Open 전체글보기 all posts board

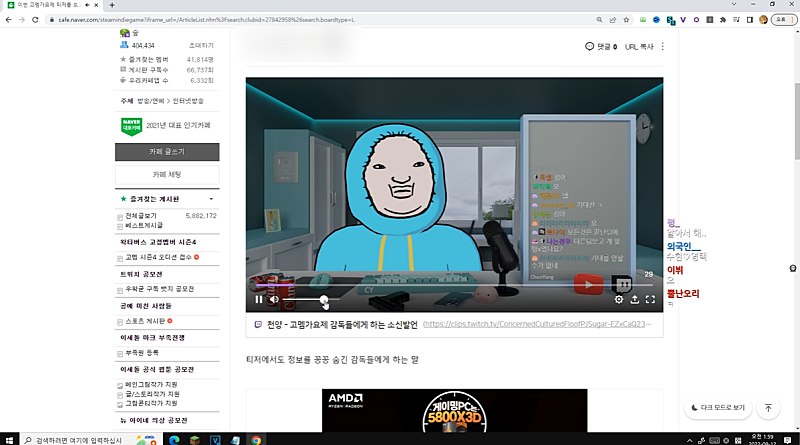pyautogui.click(x=141, y=216)
